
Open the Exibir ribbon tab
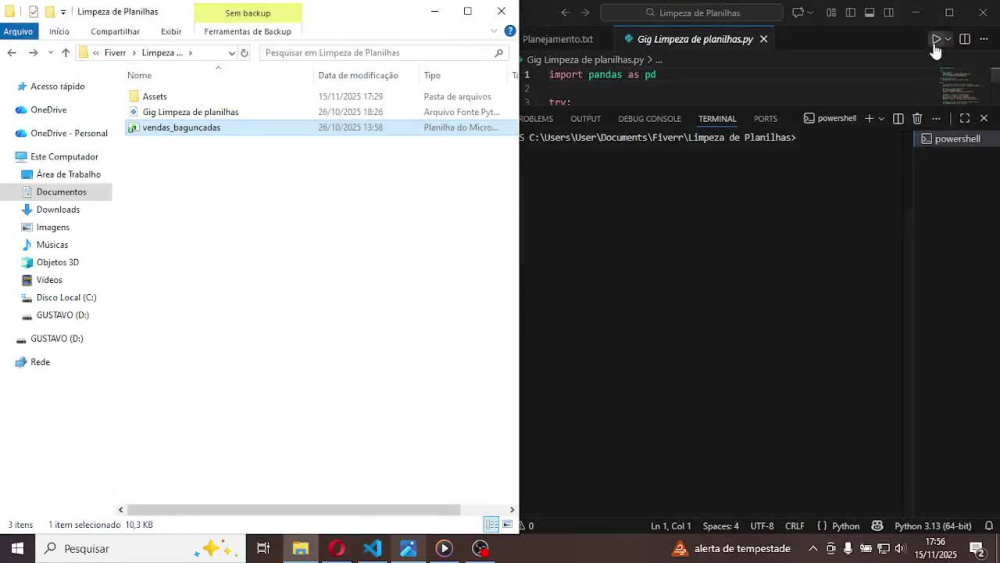tap(171, 31)
